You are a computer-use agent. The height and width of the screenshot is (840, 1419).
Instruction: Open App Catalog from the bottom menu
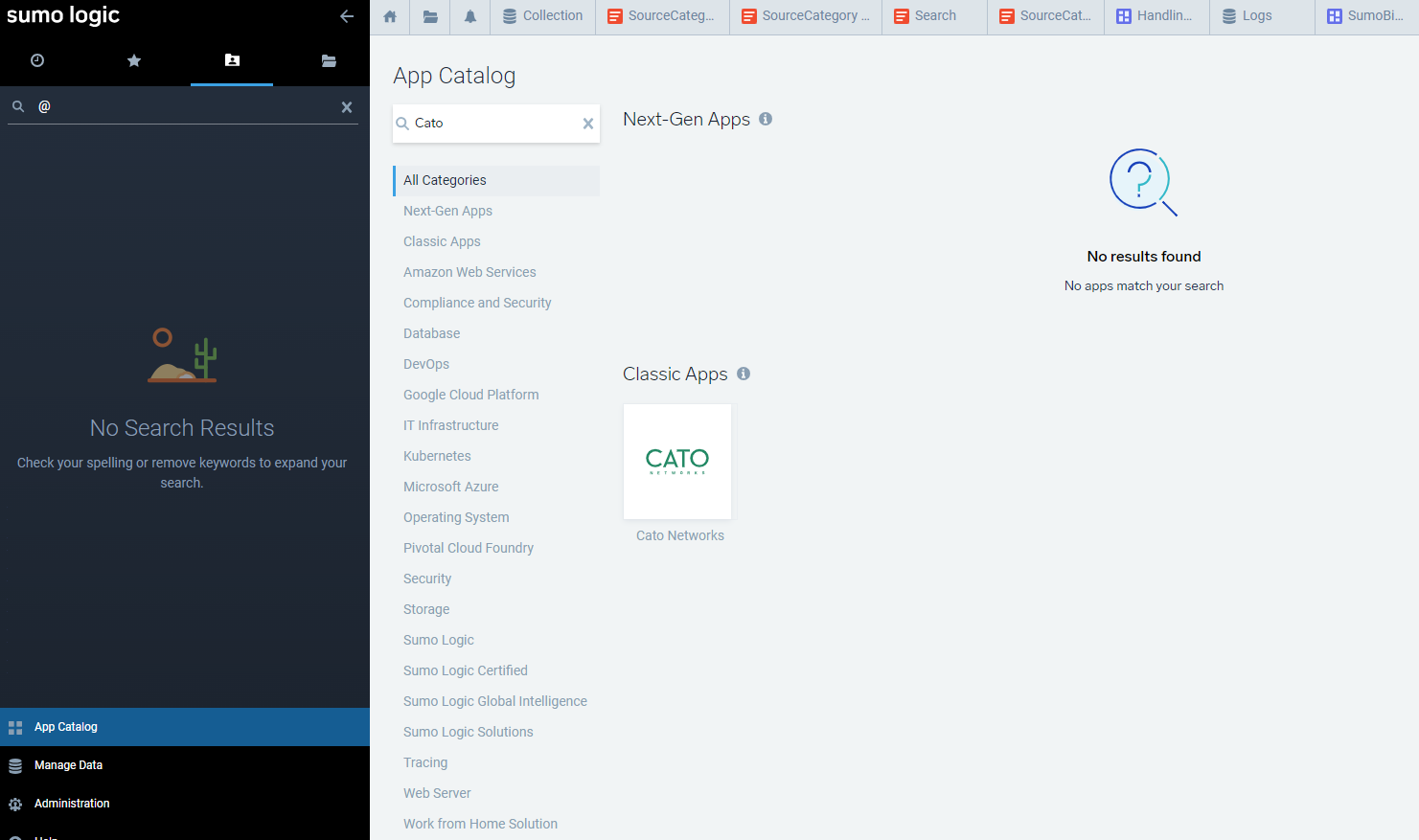tap(67, 726)
